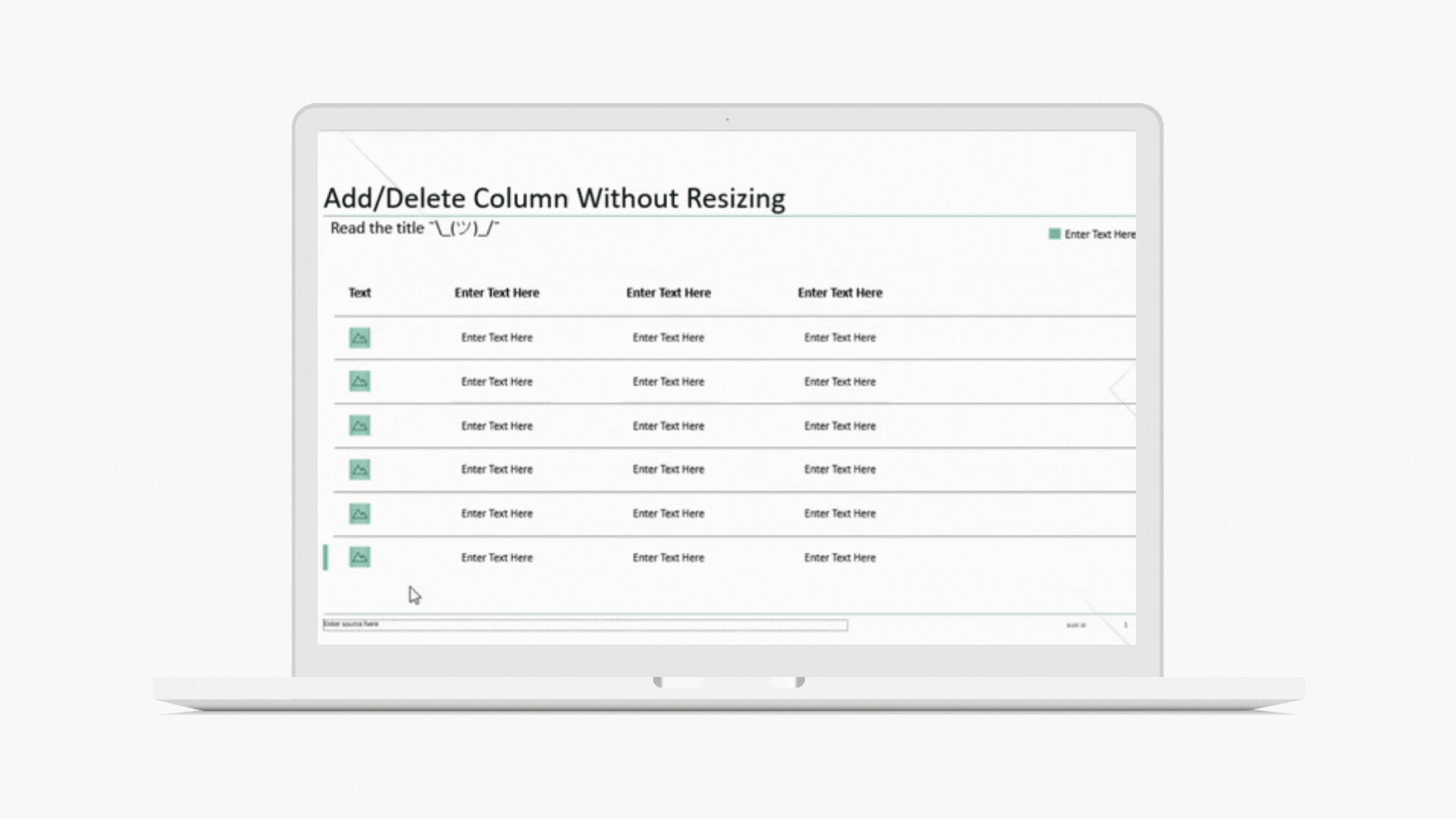Select first row cell in second column
The image size is (1456, 819).
[497, 337]
